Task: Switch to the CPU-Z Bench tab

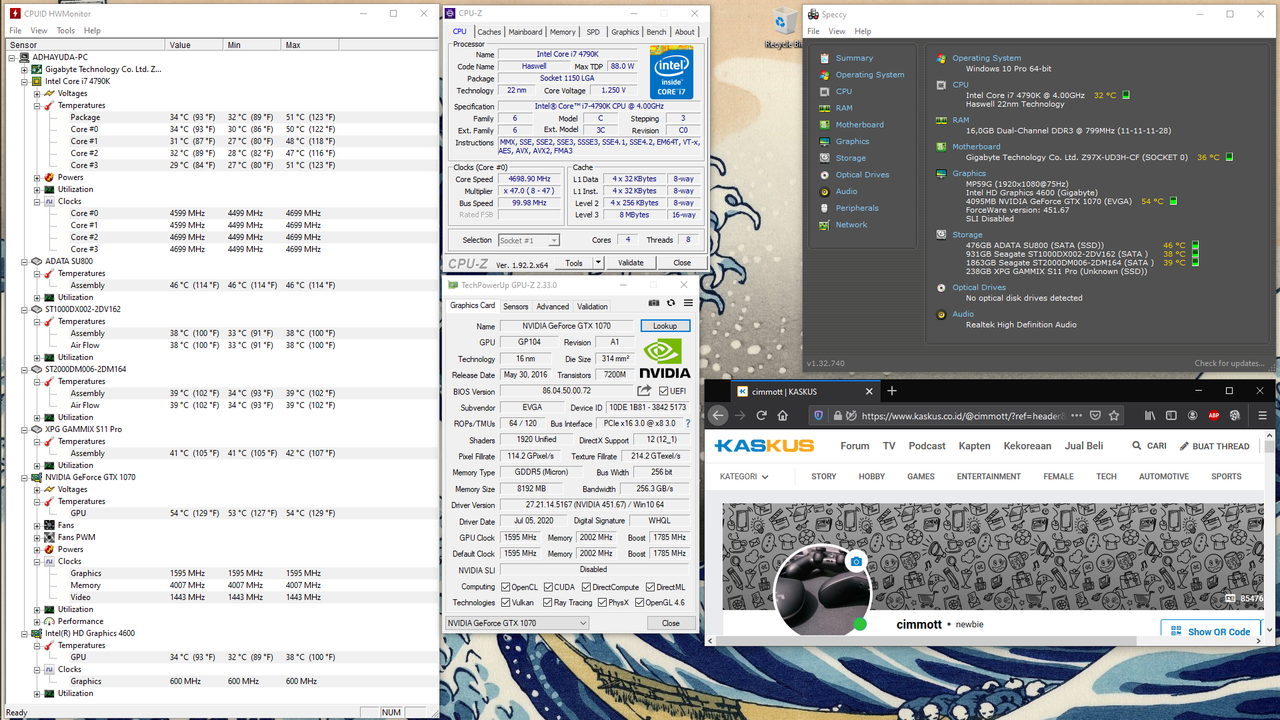Action: [656, 32]
